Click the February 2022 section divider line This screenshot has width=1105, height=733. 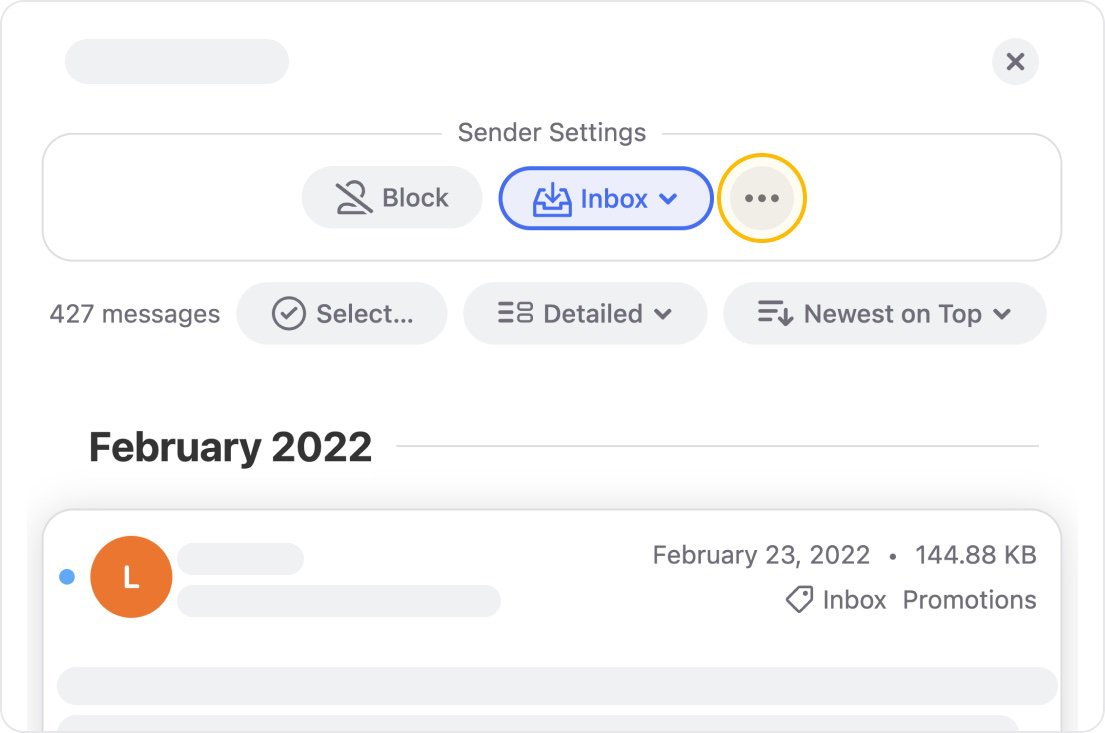pos(700,446)
